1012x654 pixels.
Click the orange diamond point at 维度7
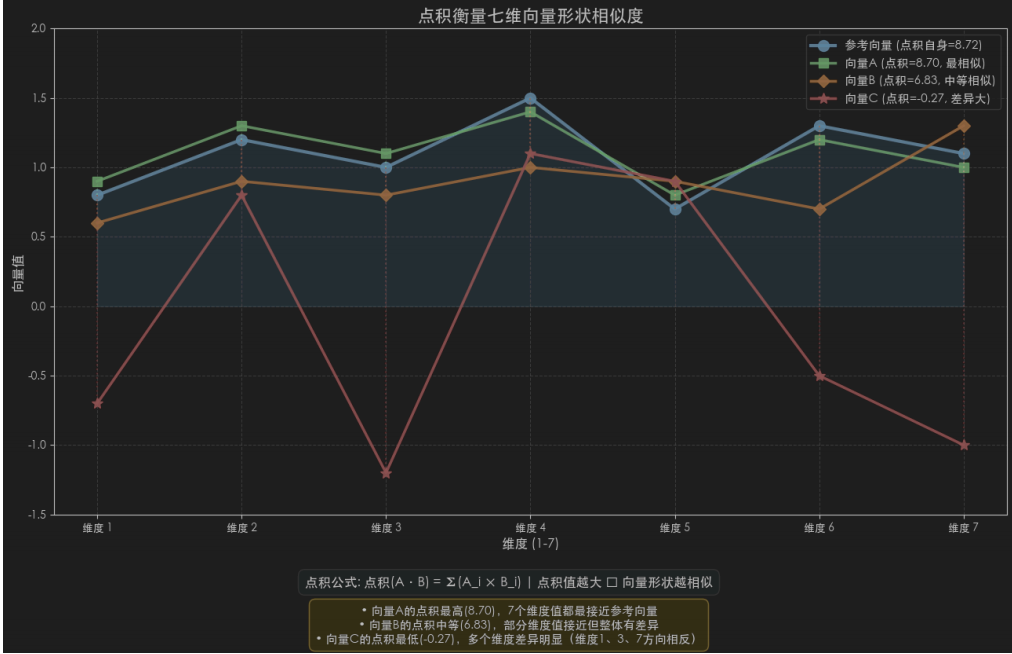click(963, 127)
